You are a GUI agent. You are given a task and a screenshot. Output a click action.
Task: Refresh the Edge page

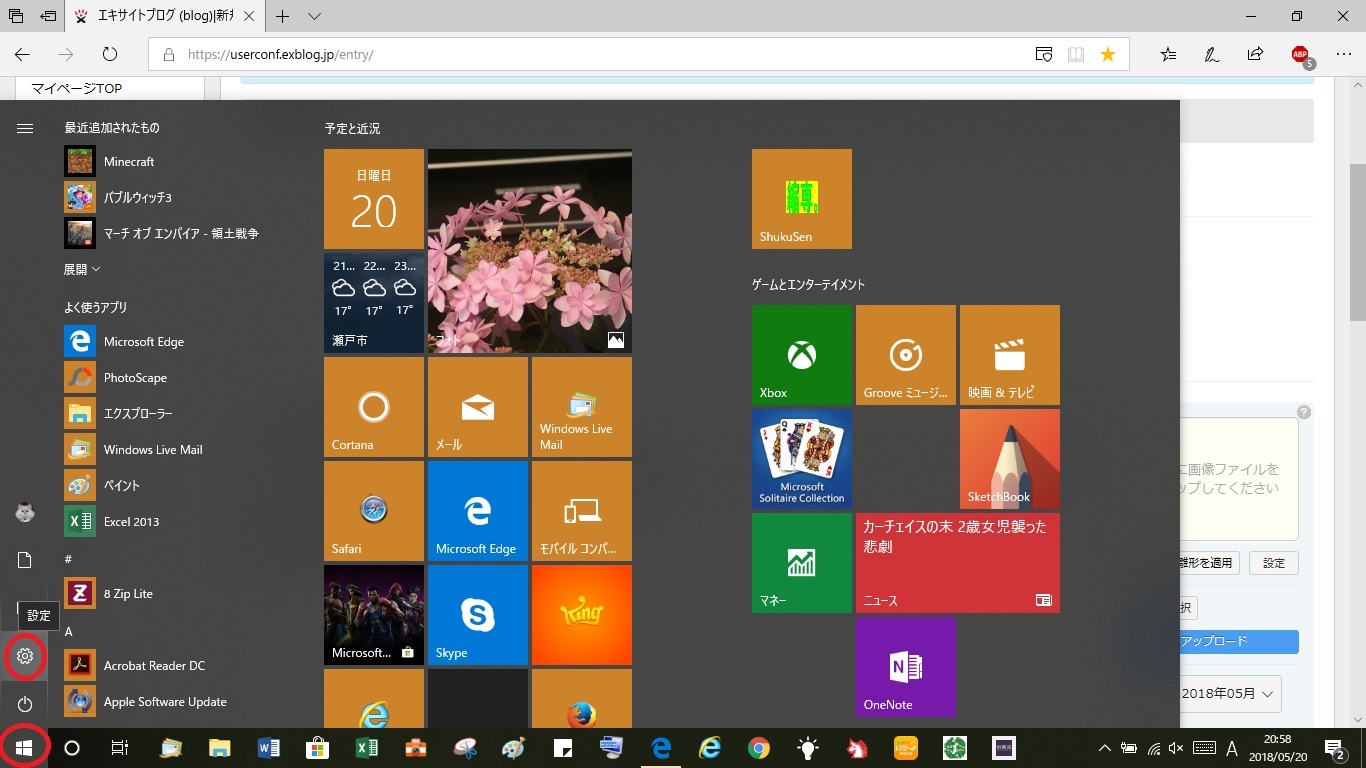pyautogui.click(x=110, y=55)
